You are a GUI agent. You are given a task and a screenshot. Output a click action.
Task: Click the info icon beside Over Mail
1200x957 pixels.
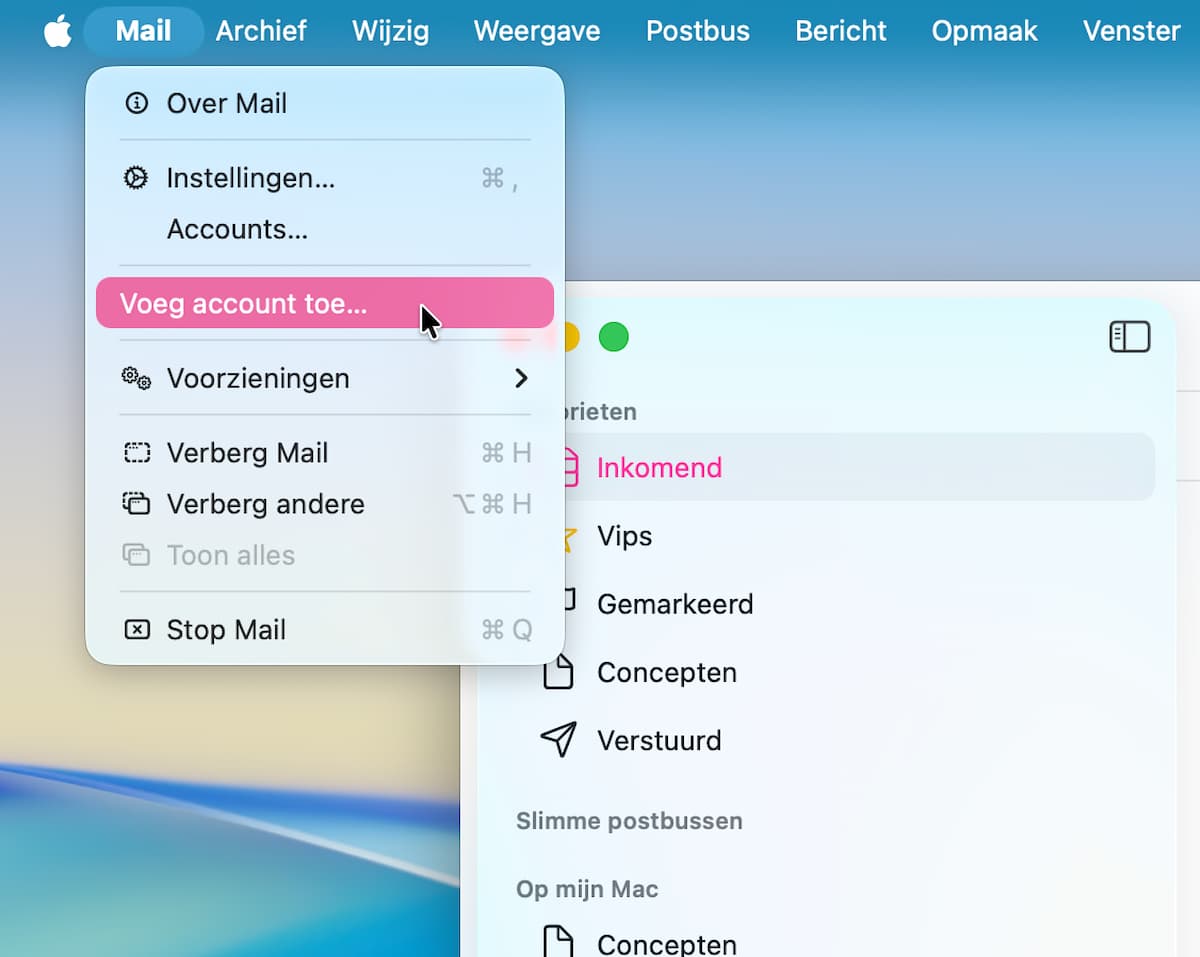point(136,103)
